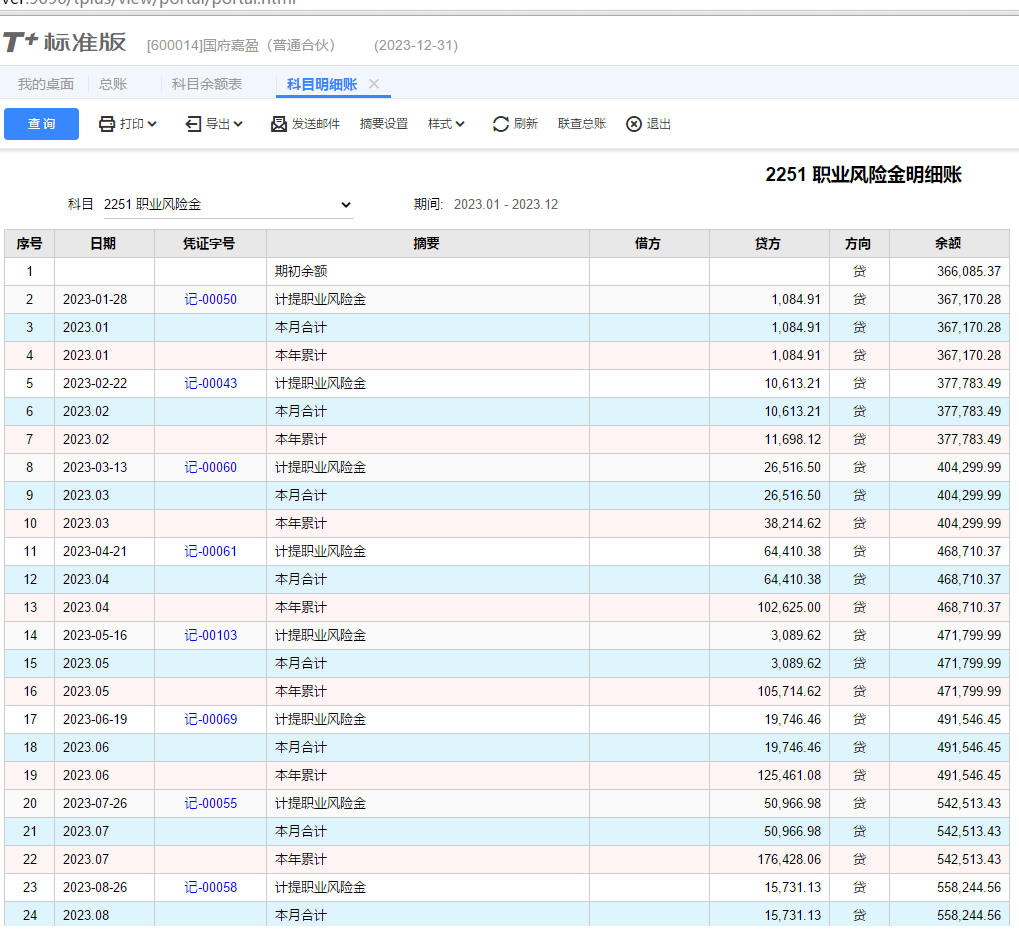Go to 我的桌面 tab
The height and width of the screenshot is (930, 1019).
(46, 84)
